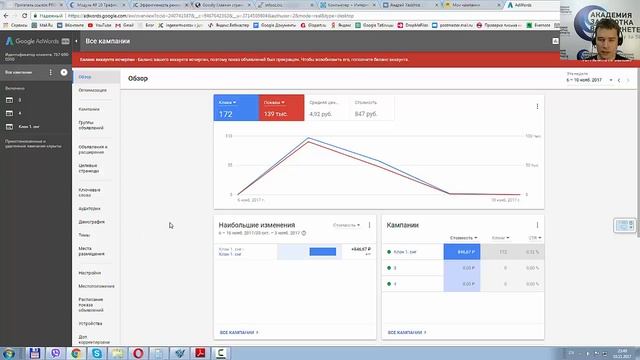Image resolution: width=640 pixels, height=360 pixels.
Task: Click the white circular button in campaigns sidebar
Action: 64,72
